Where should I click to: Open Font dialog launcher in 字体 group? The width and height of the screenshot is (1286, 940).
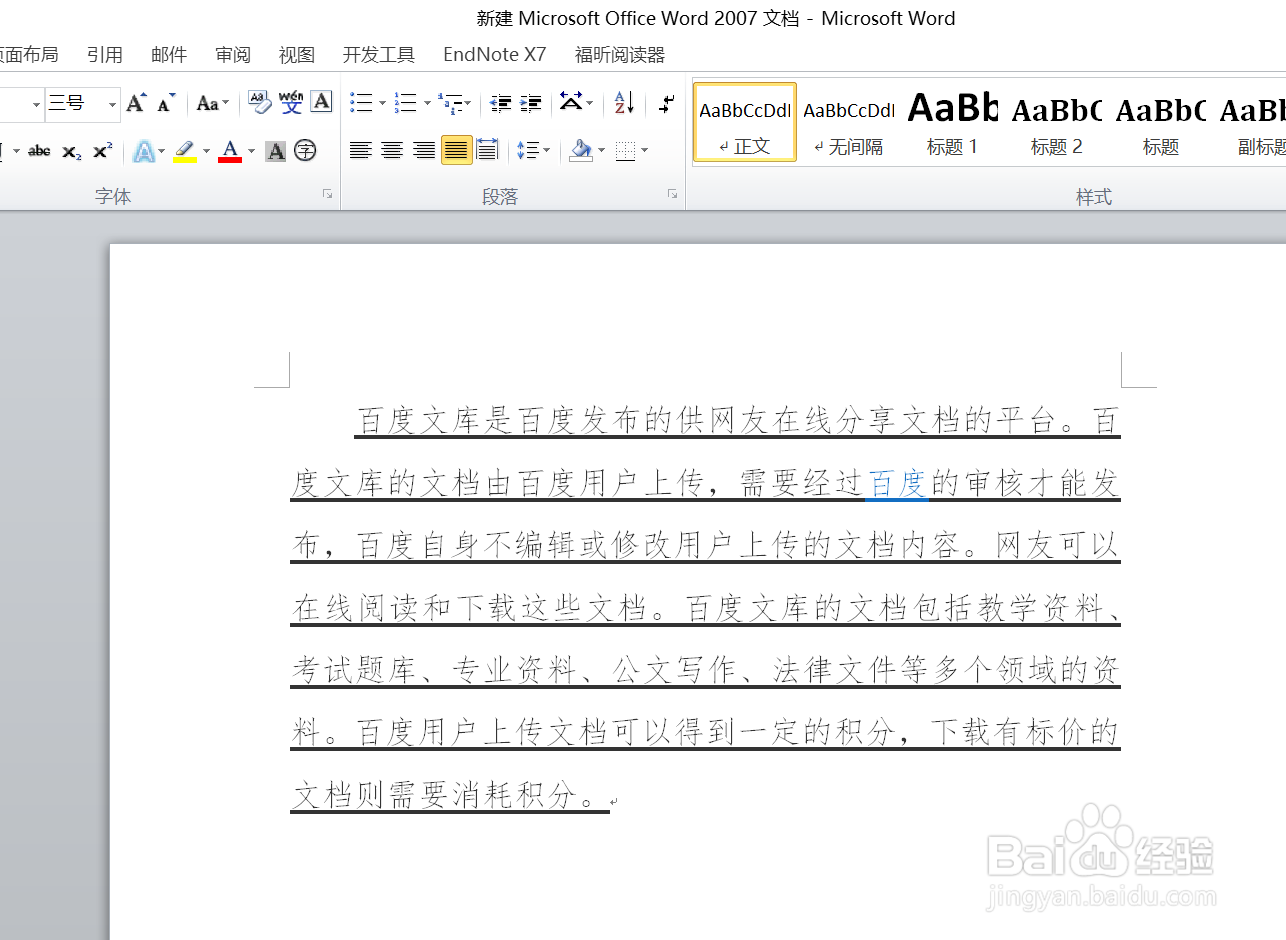[x=327, y=194]
